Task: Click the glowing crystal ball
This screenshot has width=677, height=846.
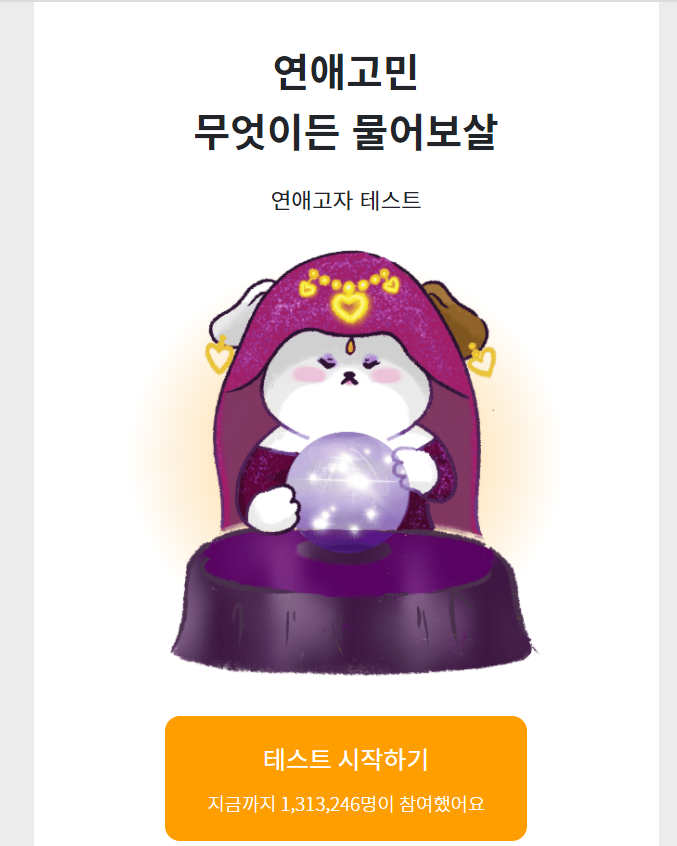Action: pos(345,490)
